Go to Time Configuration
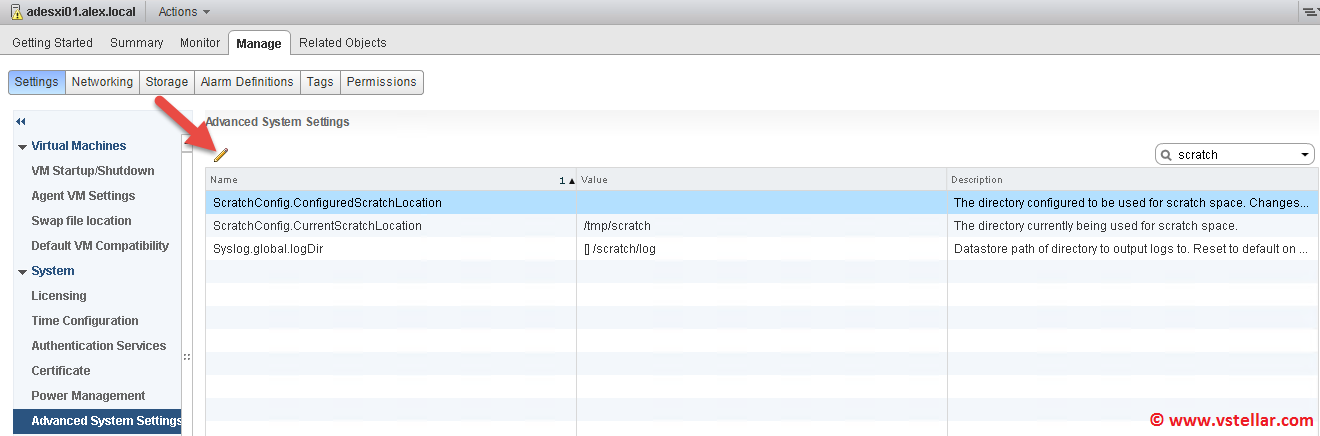Screen dimensions: 1320x436 pos(84,321)
